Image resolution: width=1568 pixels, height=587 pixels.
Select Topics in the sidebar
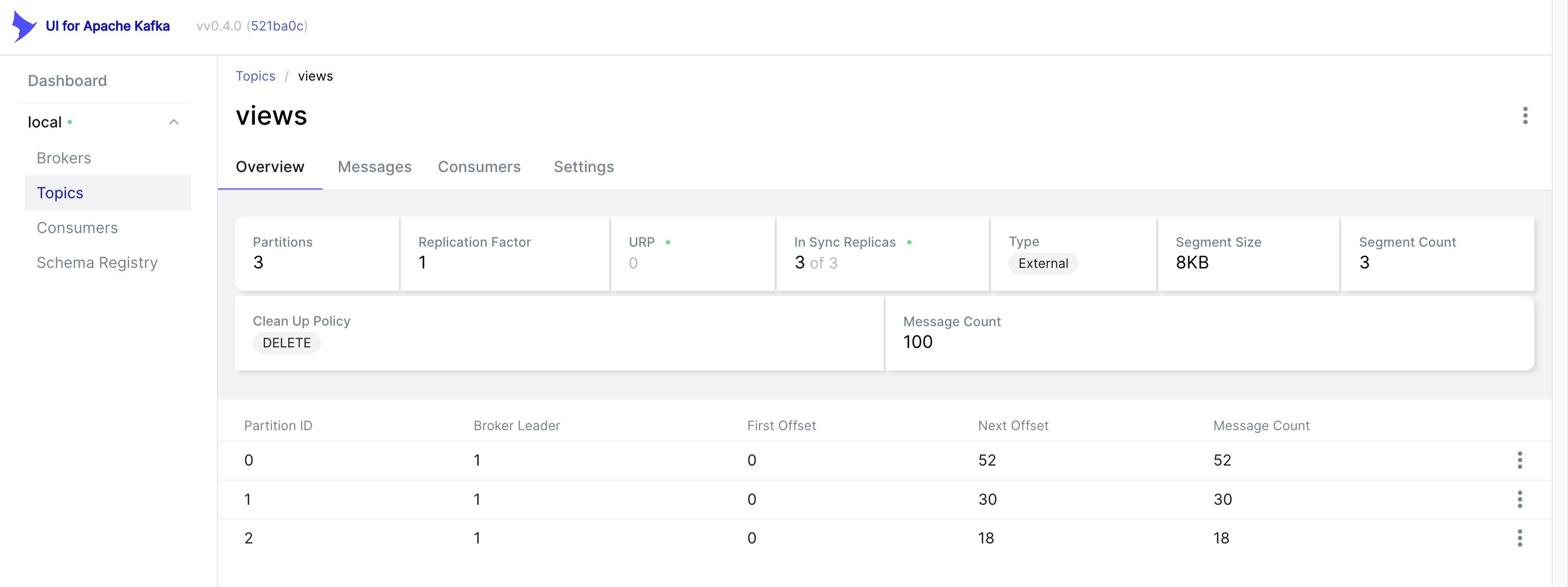click(59, 193)
